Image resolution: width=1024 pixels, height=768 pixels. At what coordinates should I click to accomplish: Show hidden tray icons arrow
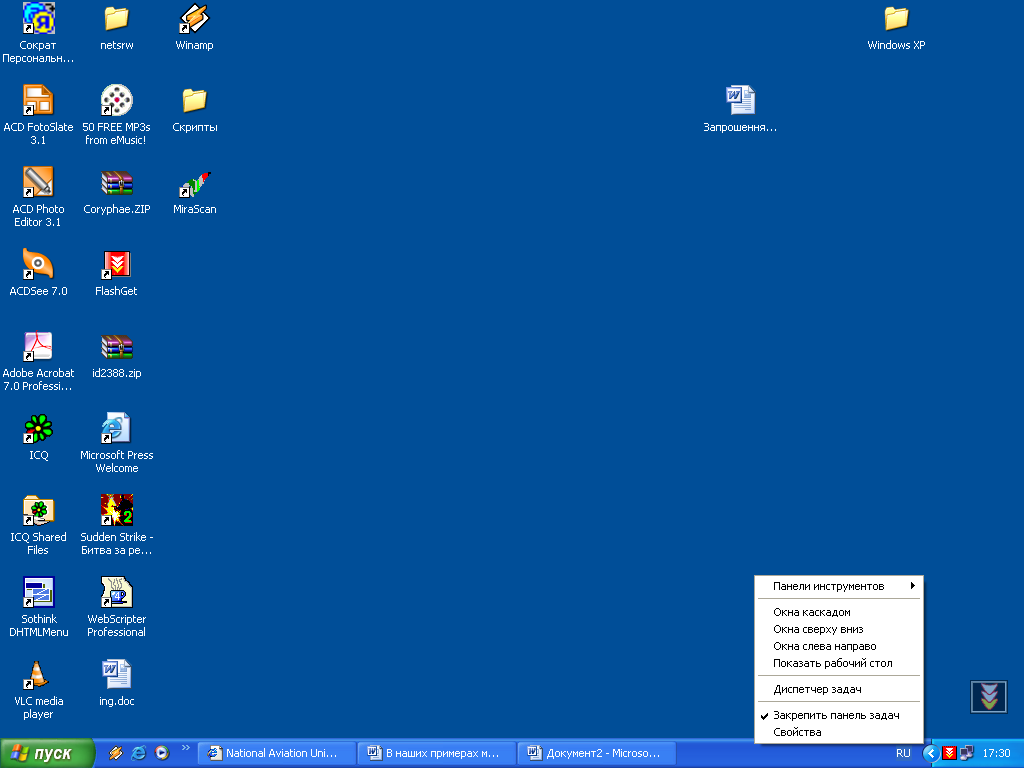click(931, 753)
